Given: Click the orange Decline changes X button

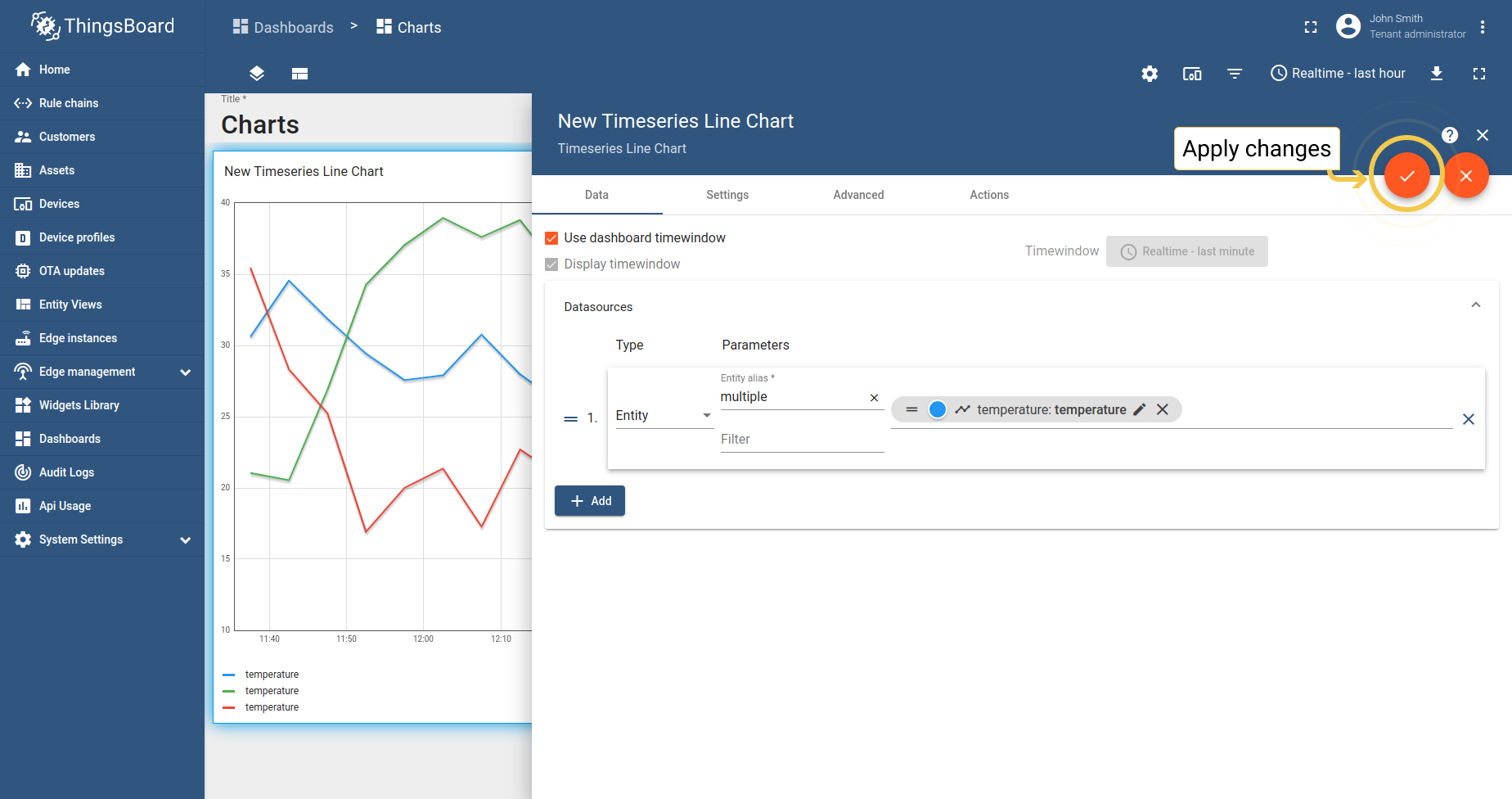Looking at the screenshot, I should coord(1465,175).
